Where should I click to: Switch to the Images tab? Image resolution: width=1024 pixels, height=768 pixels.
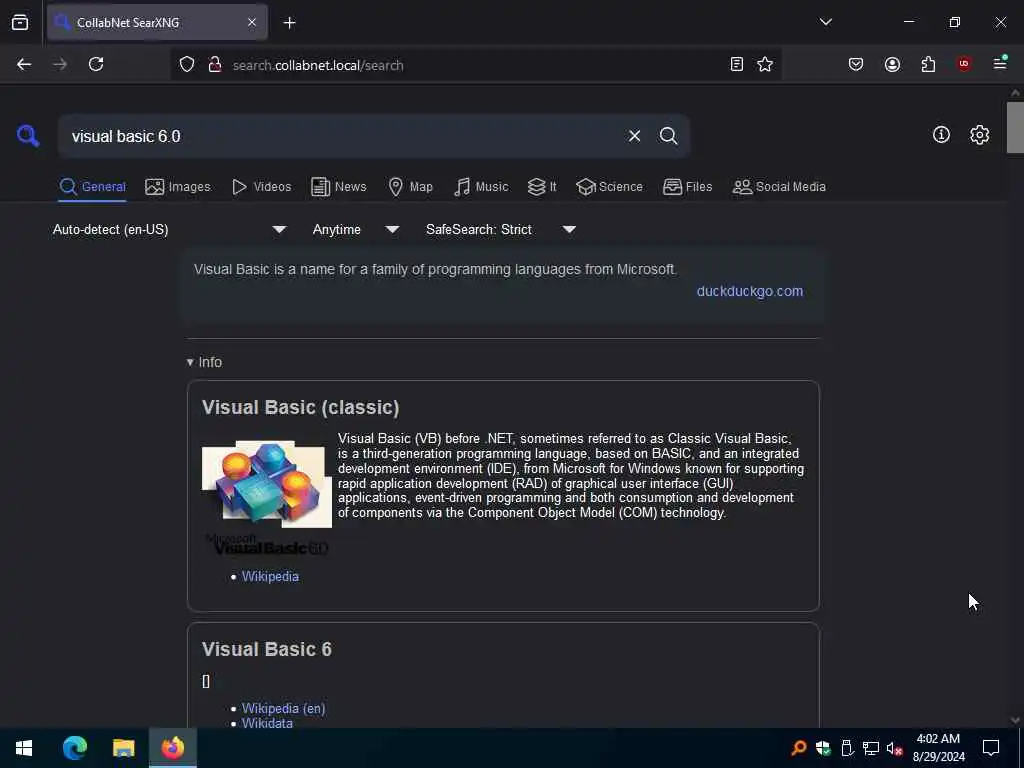tap(178, 187)
